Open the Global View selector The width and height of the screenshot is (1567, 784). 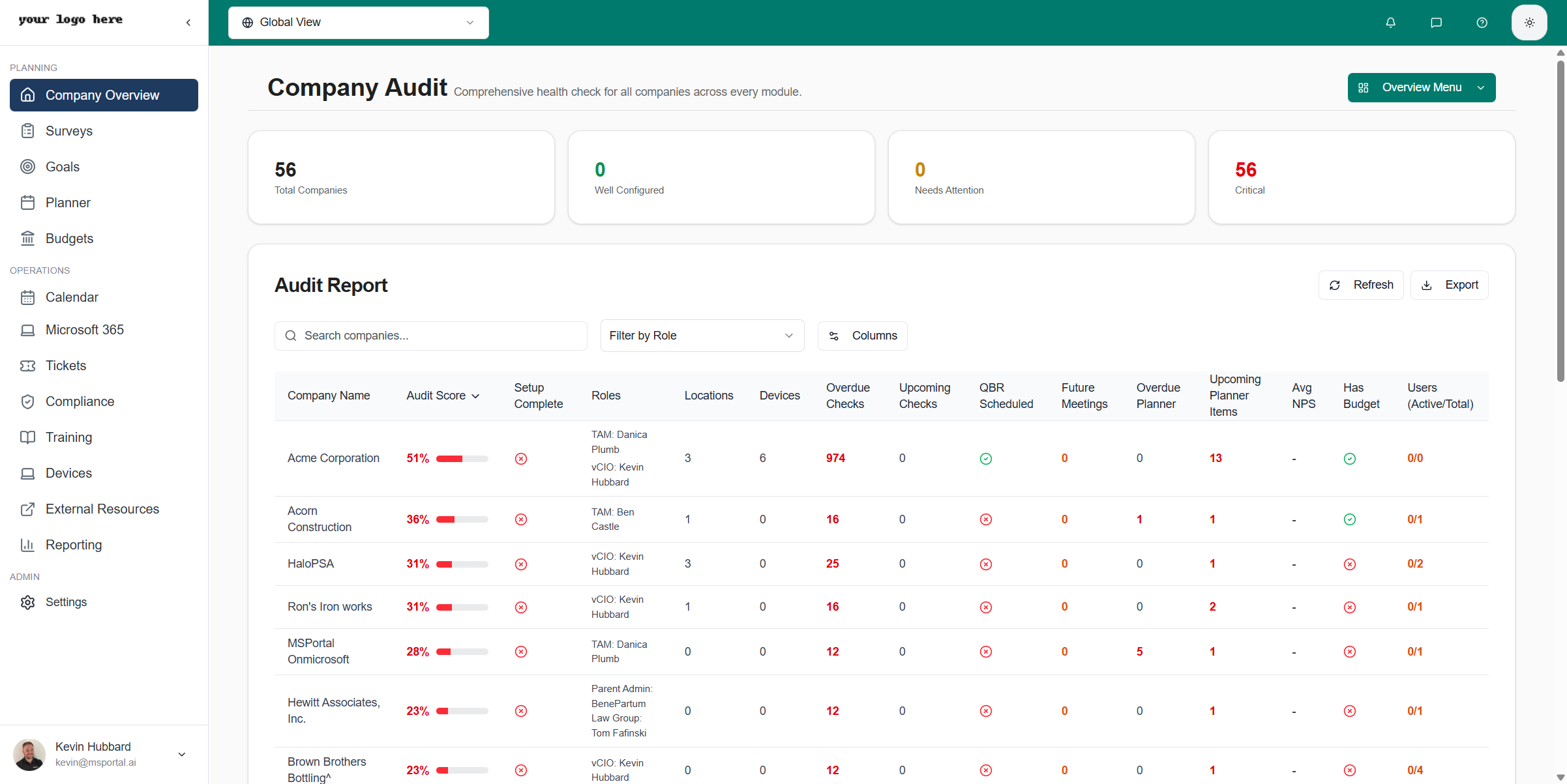(x=358, y=22)
